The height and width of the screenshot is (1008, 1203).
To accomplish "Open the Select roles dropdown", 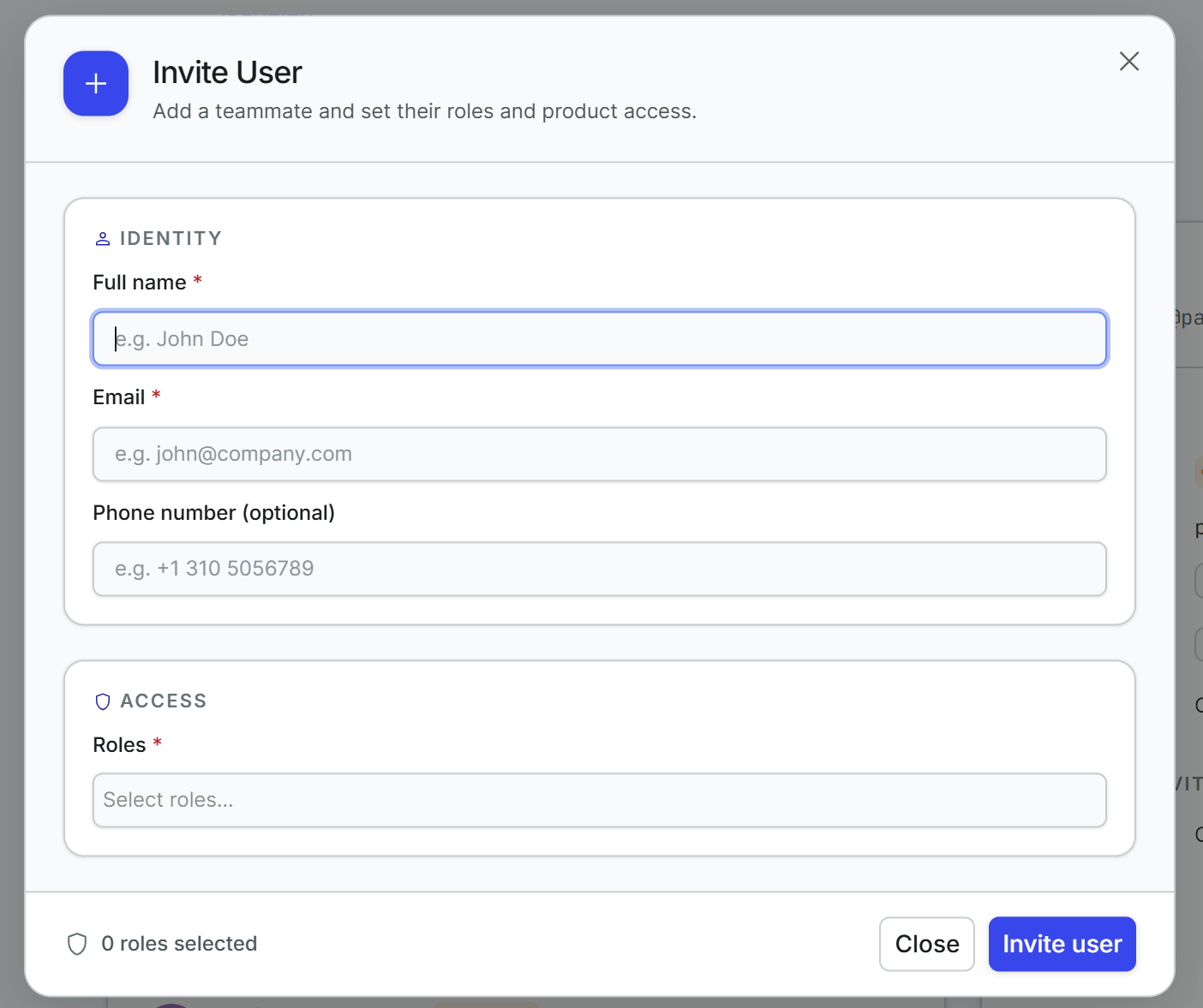I will (x=600, y=800).
